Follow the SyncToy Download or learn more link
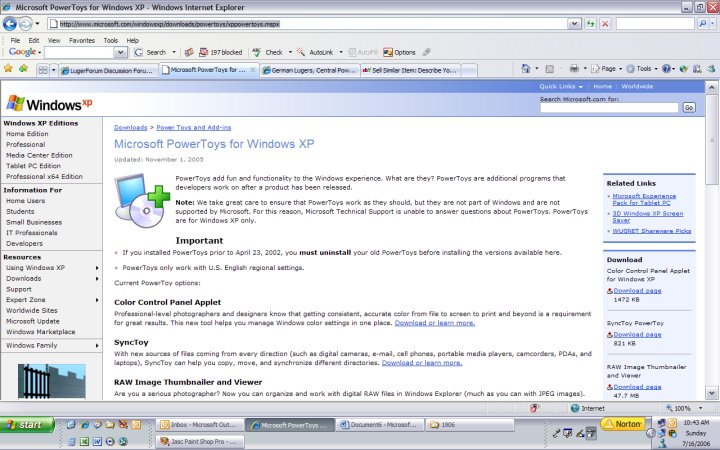The height and width of the screenshot is (450, 720). pyautogui.click(x=422, y=363)
